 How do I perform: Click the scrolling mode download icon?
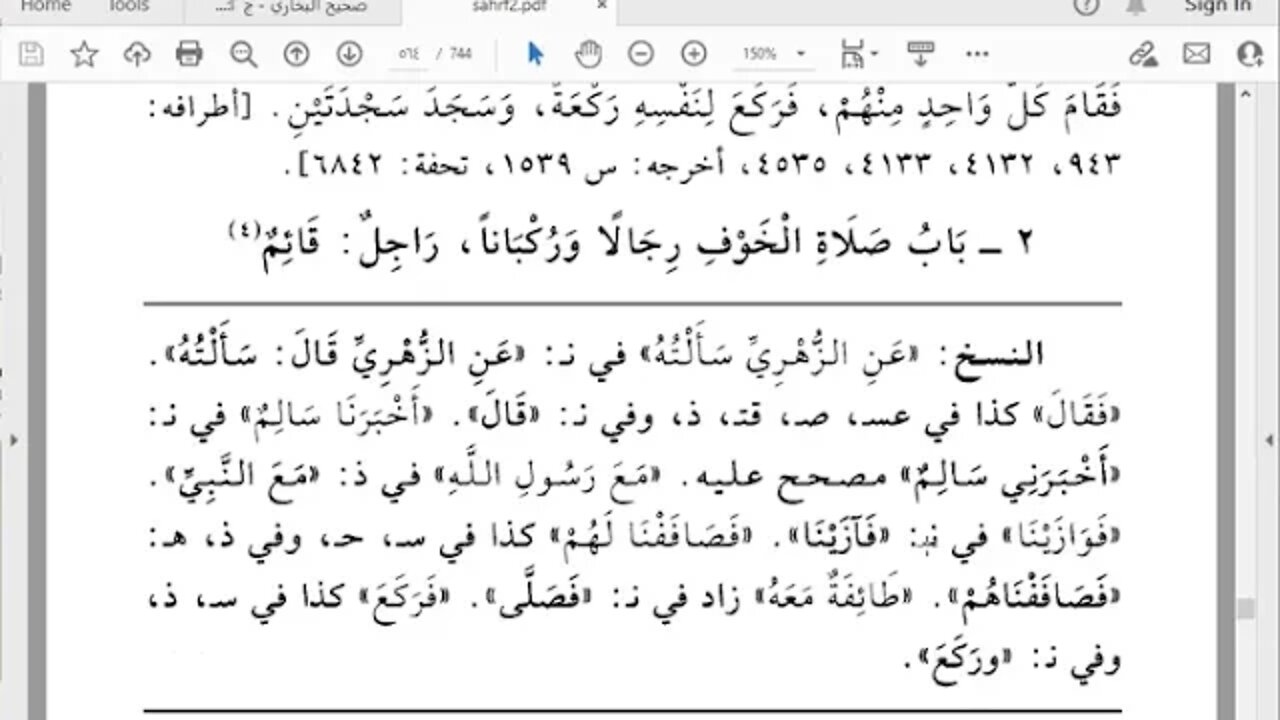(x=919, y=53)
